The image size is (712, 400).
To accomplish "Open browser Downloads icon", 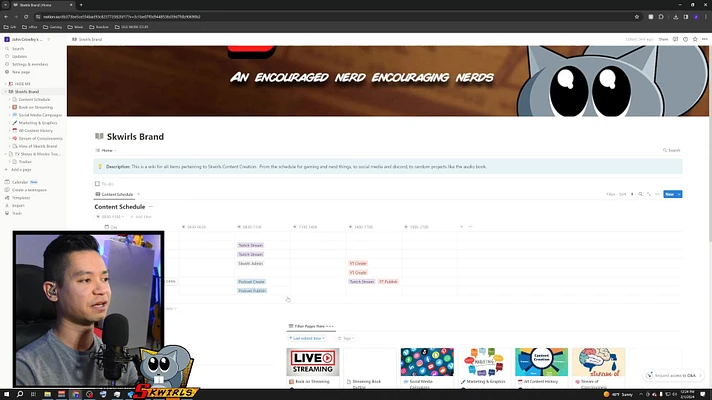I will (x=675, y=17).
